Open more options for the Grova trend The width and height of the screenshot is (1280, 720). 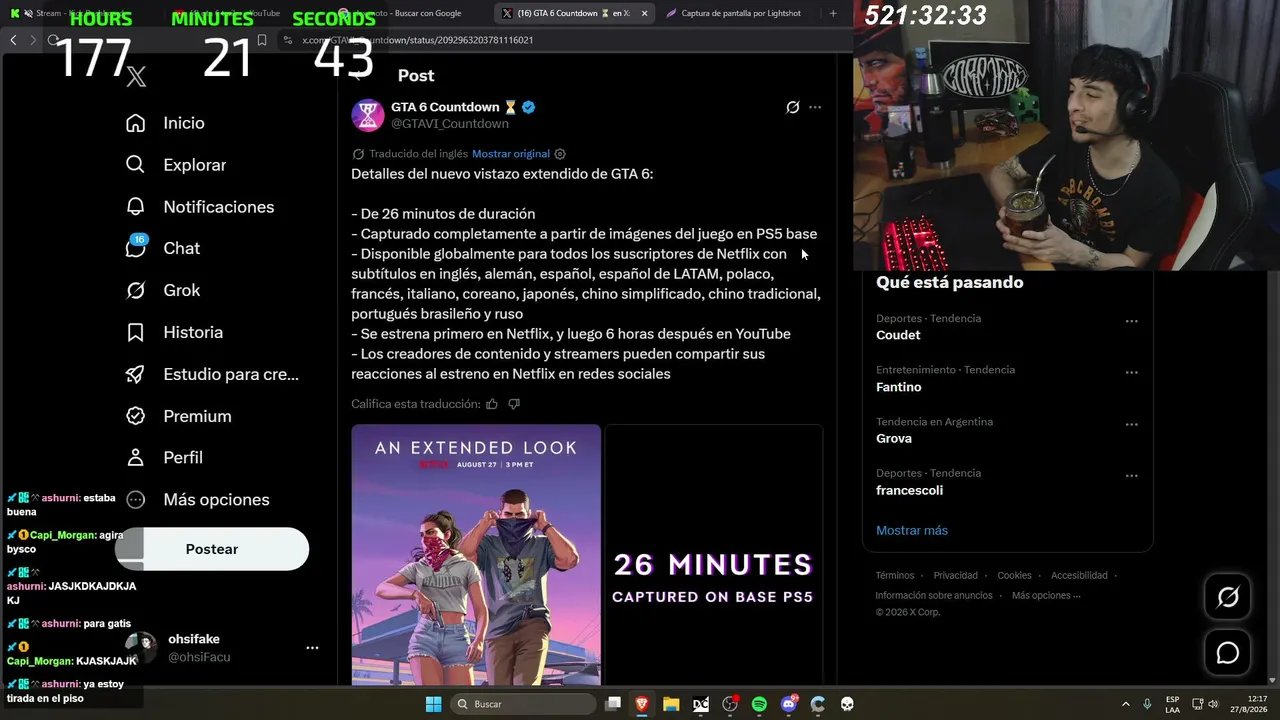pos(1132,424)
